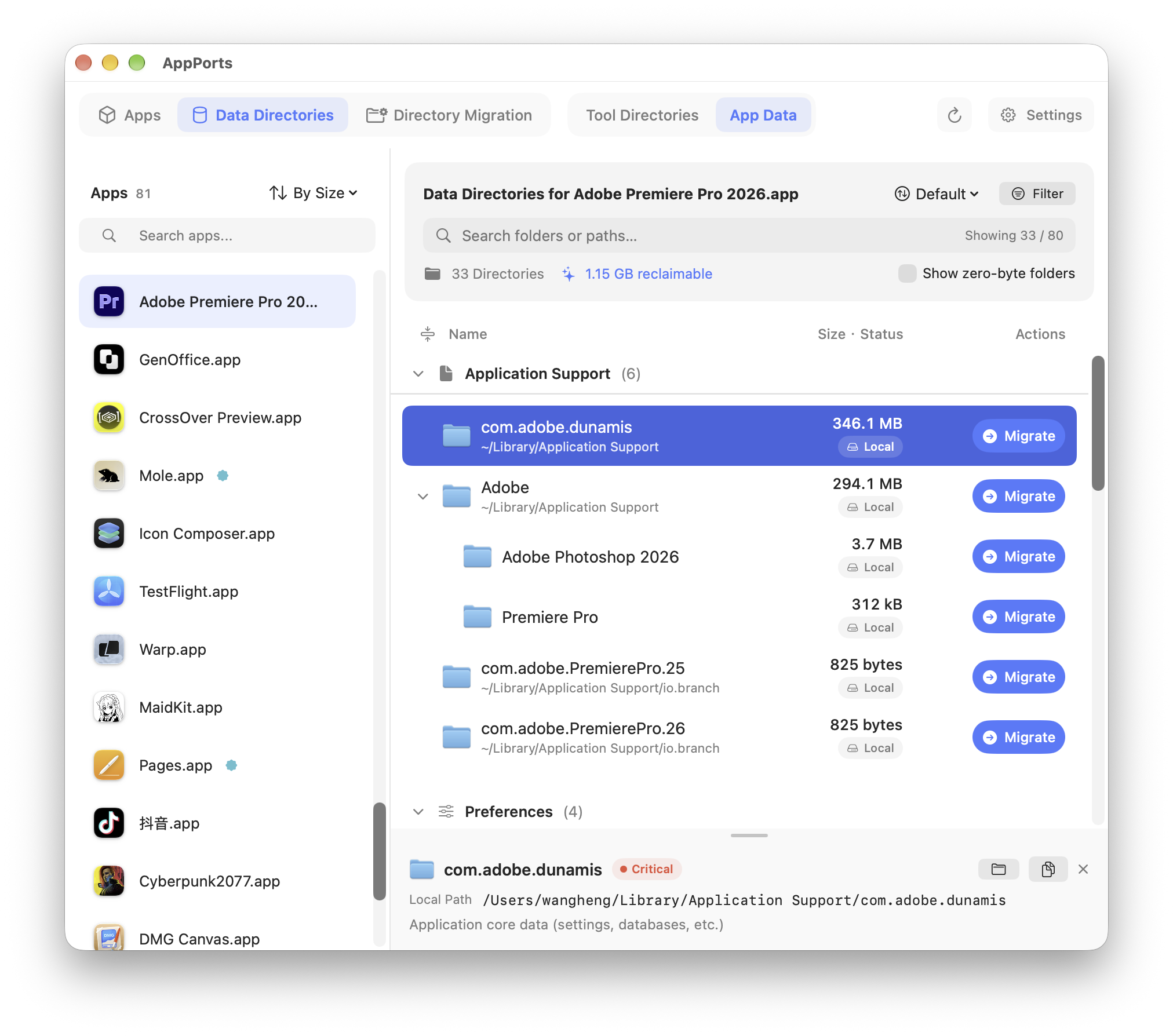Open the By Size sort dropdown
Viewport: 1173px width, 1036px height.
(314, 193)
